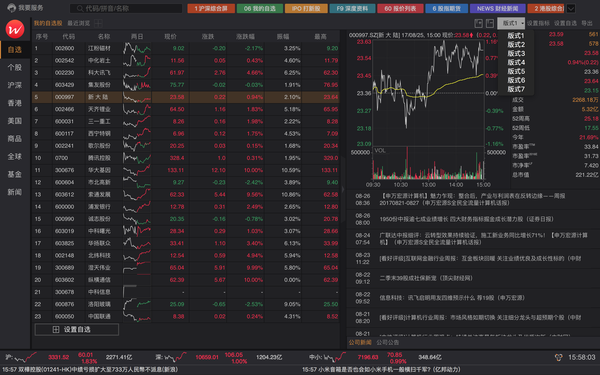Click the 60 报价列表 shortcut button

tap(400, 8)
